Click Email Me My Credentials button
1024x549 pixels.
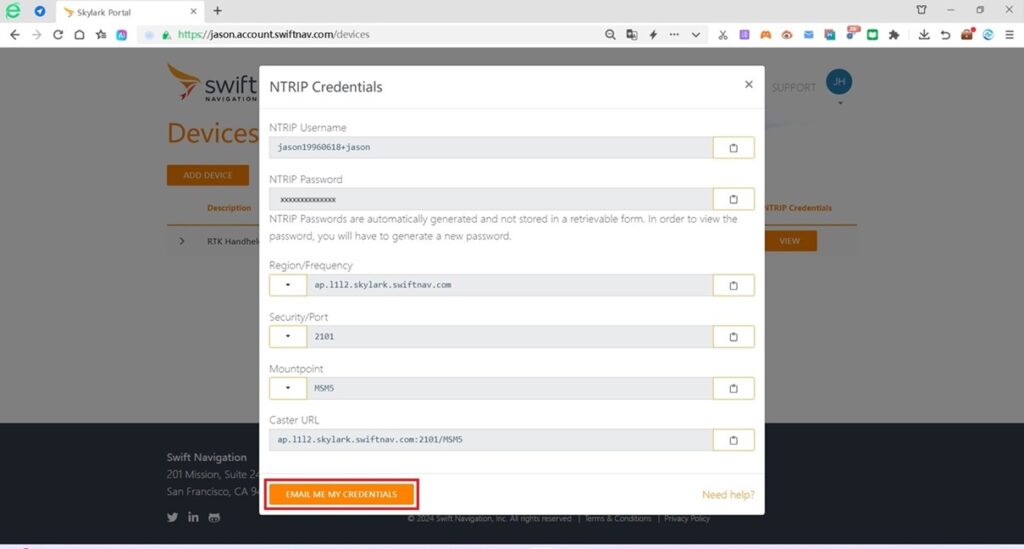tap(341, 494)
